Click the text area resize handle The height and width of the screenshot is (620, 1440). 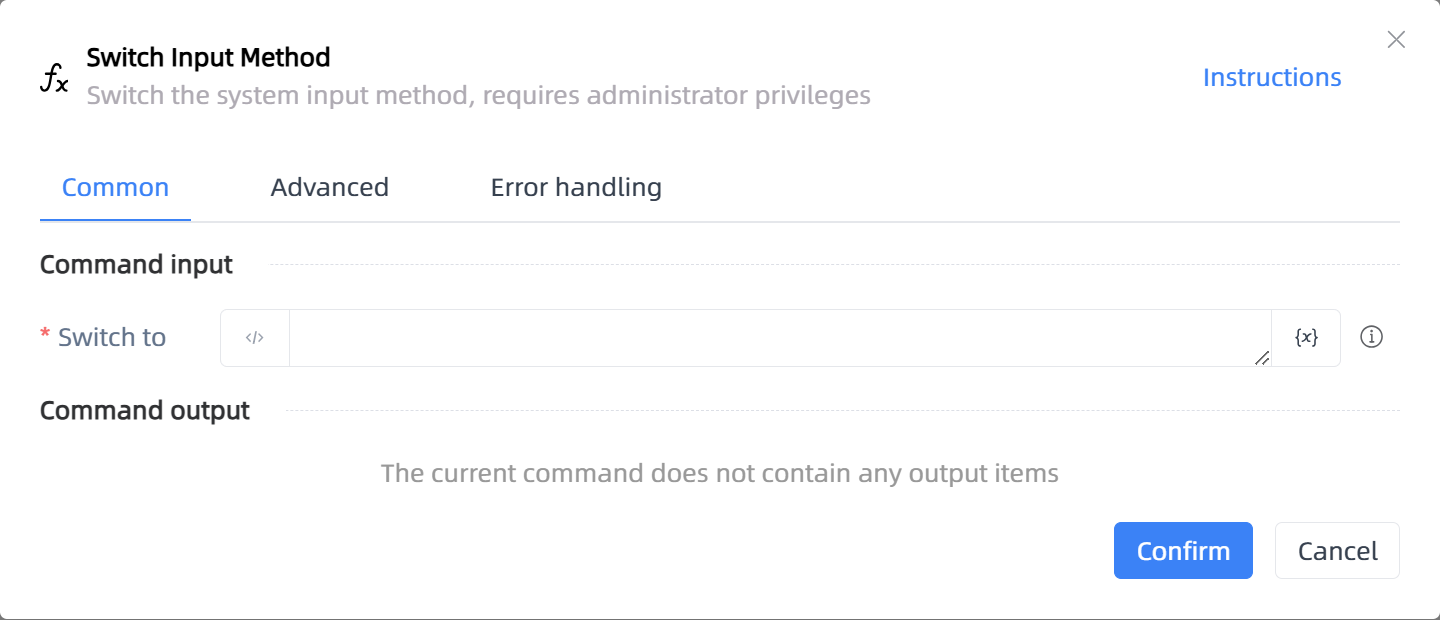[1262, 358]
